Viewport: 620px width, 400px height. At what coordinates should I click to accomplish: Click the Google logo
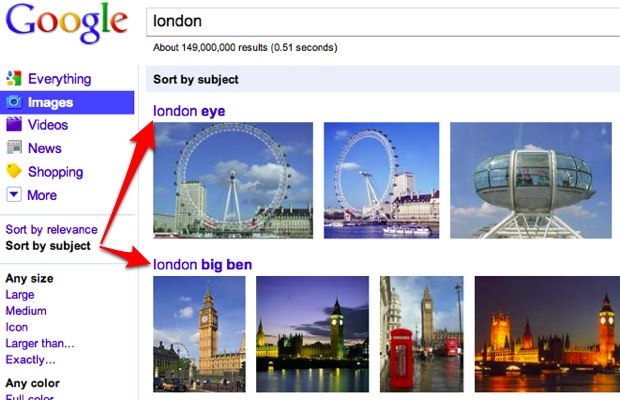66,23
